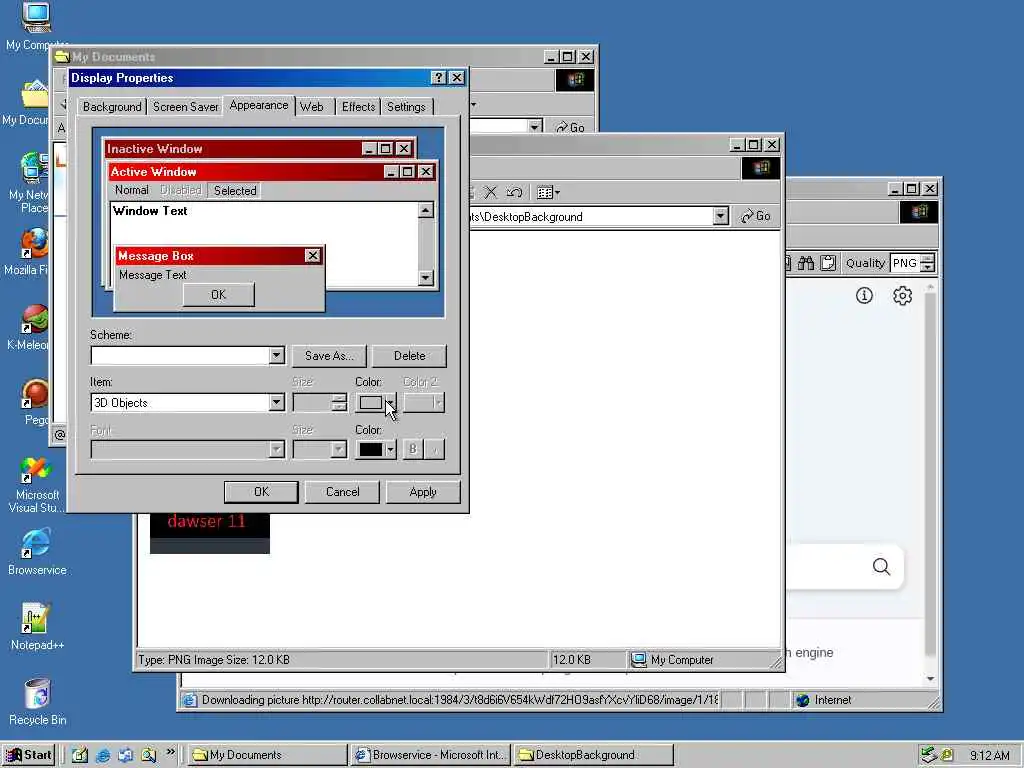Click the info circle icon in Browservice page
This screenshot has height=768, width=1024.
click(x=864, y=296)
